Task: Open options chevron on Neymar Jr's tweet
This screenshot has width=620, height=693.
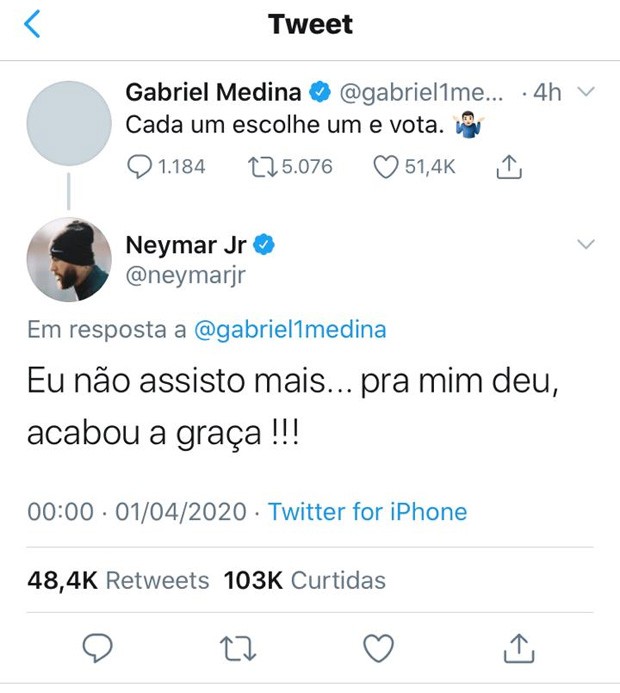Action: 587,243
